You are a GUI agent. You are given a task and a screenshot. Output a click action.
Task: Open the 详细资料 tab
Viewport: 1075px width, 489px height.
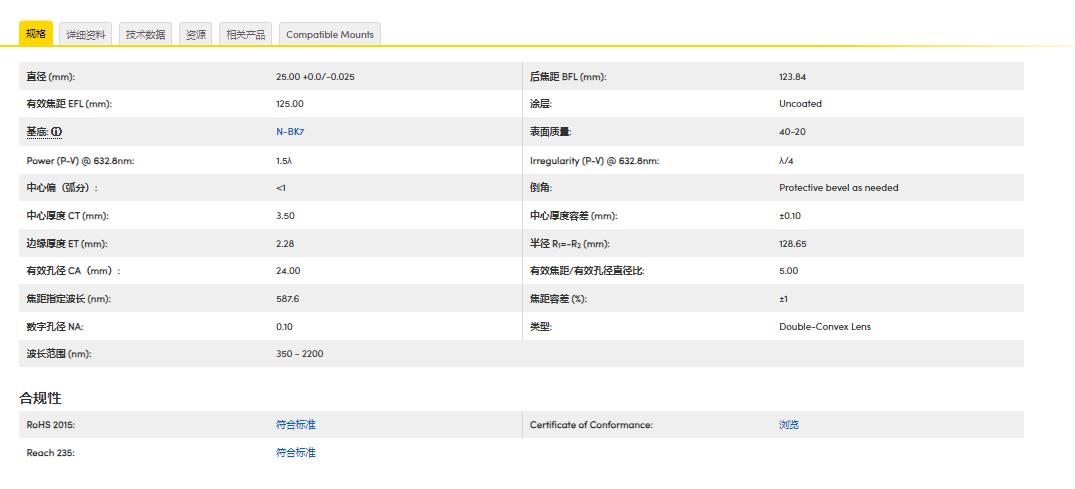click(86, 34)
